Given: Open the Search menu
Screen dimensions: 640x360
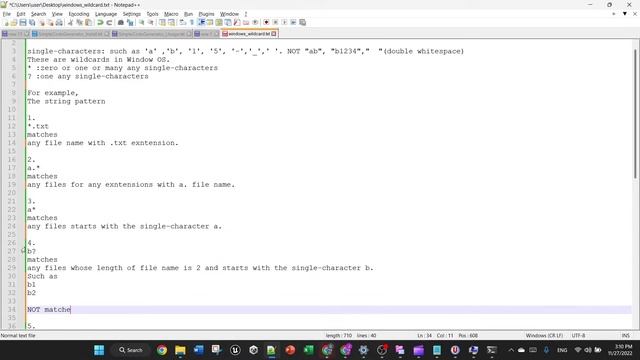Looking at the screenshot, I should 38,14.
